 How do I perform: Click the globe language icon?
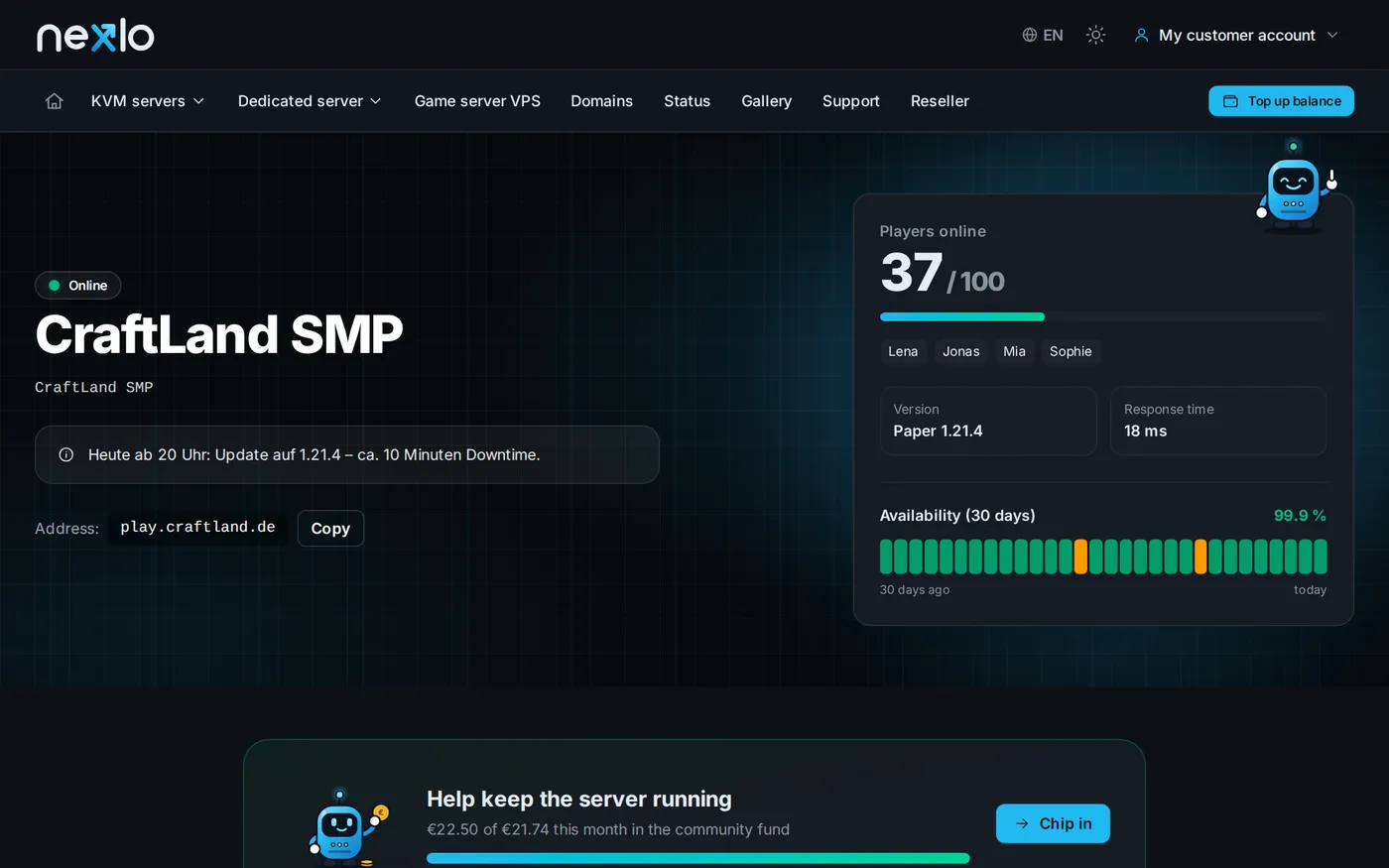[x=1030, y=35]
